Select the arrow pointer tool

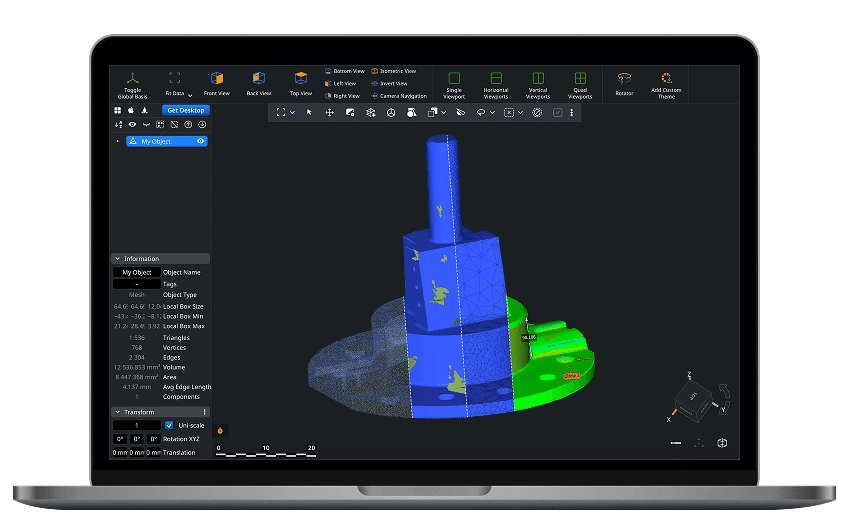click(x=309, y=112)
